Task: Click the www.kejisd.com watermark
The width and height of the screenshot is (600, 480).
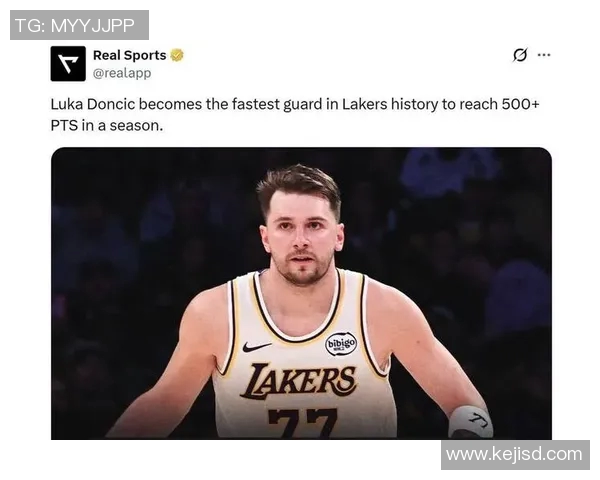Action: pyautogui.click(x=514, y=455)
